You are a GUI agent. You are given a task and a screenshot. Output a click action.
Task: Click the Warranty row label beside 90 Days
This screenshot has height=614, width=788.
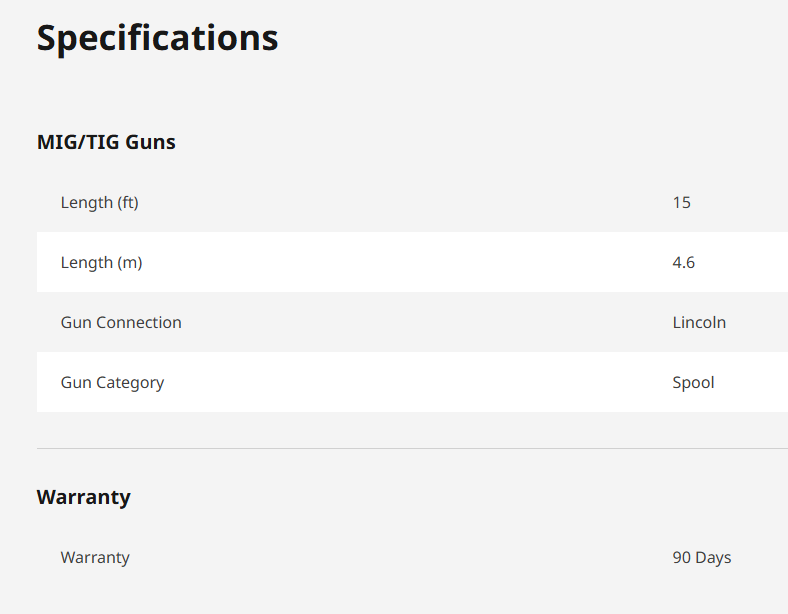click(95, 557)
